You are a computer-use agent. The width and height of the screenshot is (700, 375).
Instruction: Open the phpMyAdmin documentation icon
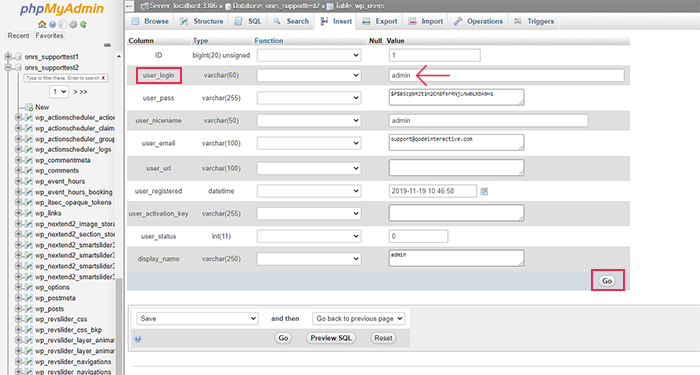[x=62, y=24]
